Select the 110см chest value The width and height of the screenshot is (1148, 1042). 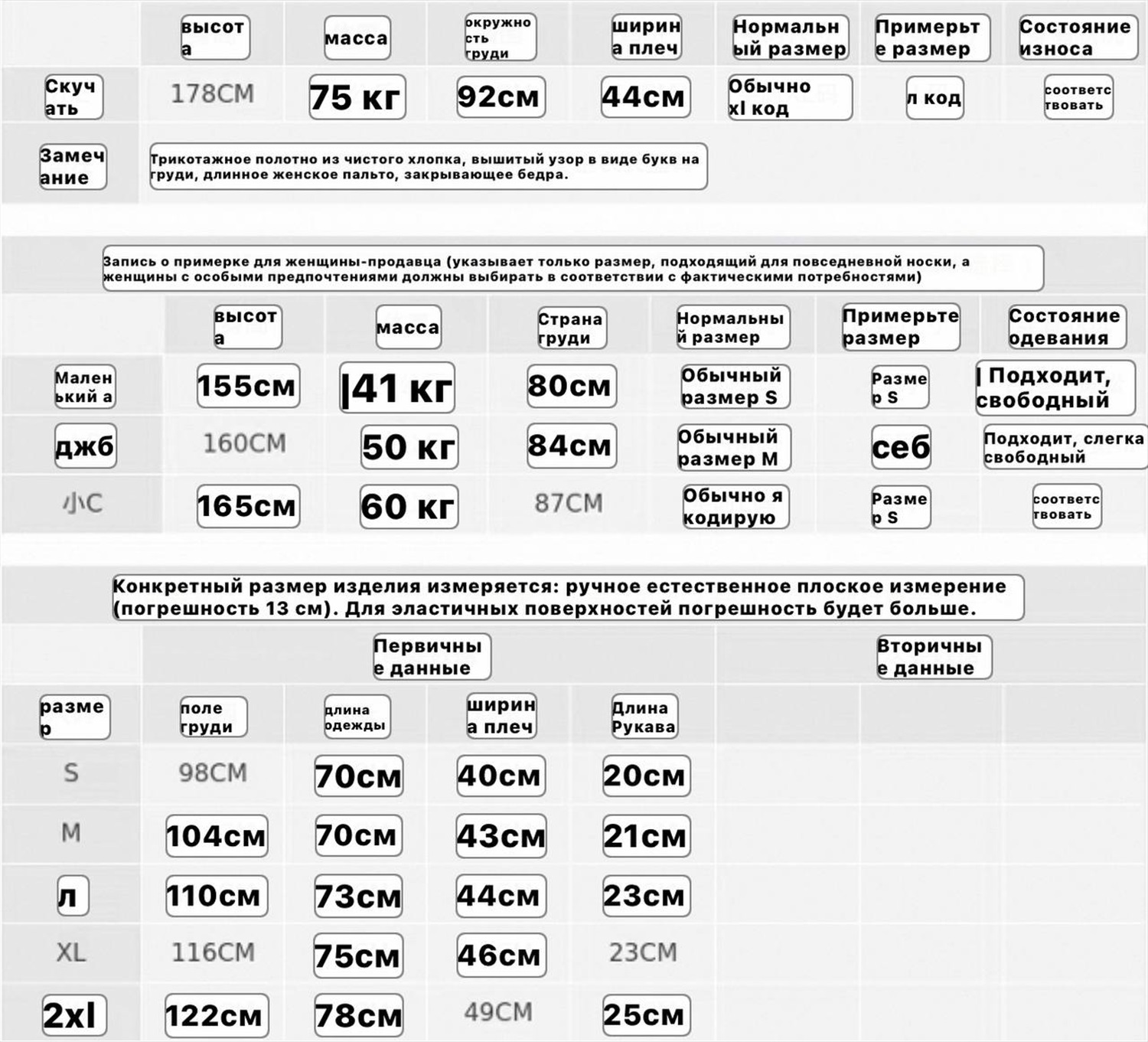tap(217, 896)
